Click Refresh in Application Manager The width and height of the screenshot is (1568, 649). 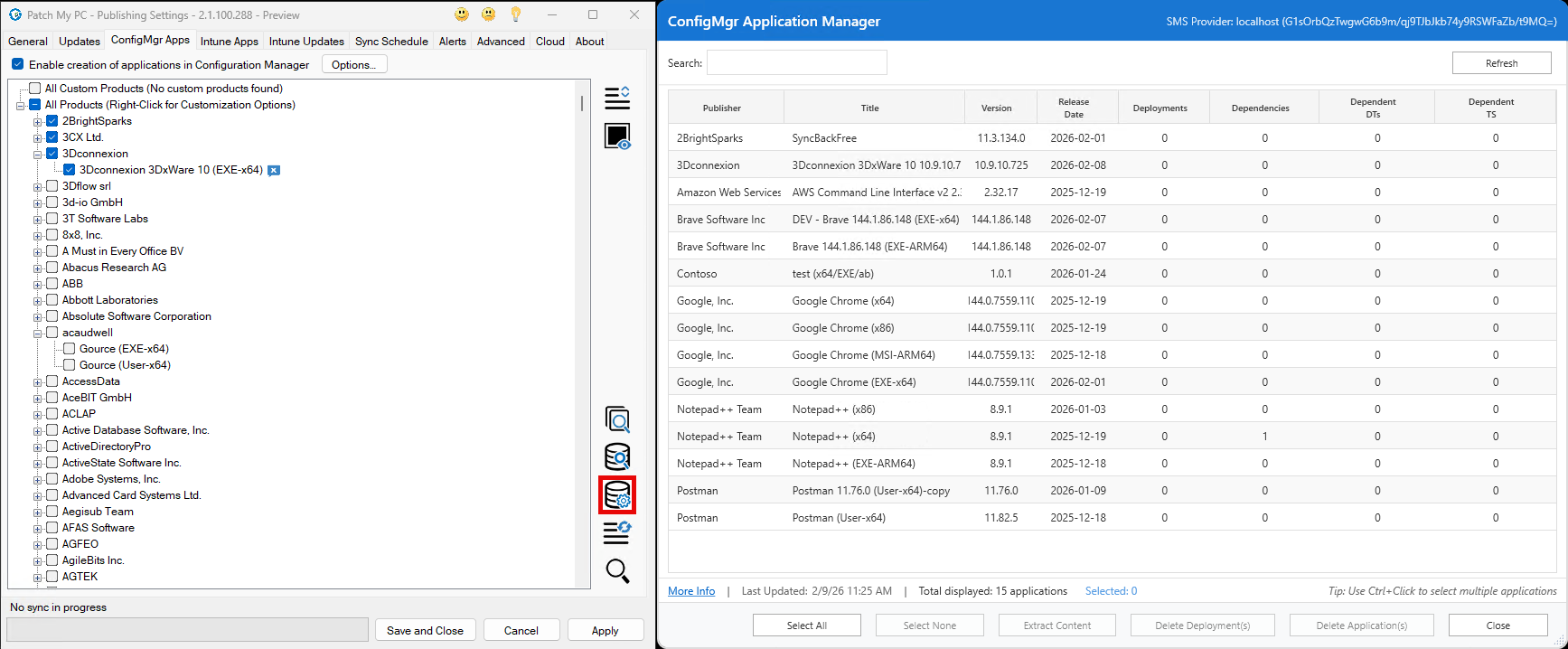click(1501, 63)
